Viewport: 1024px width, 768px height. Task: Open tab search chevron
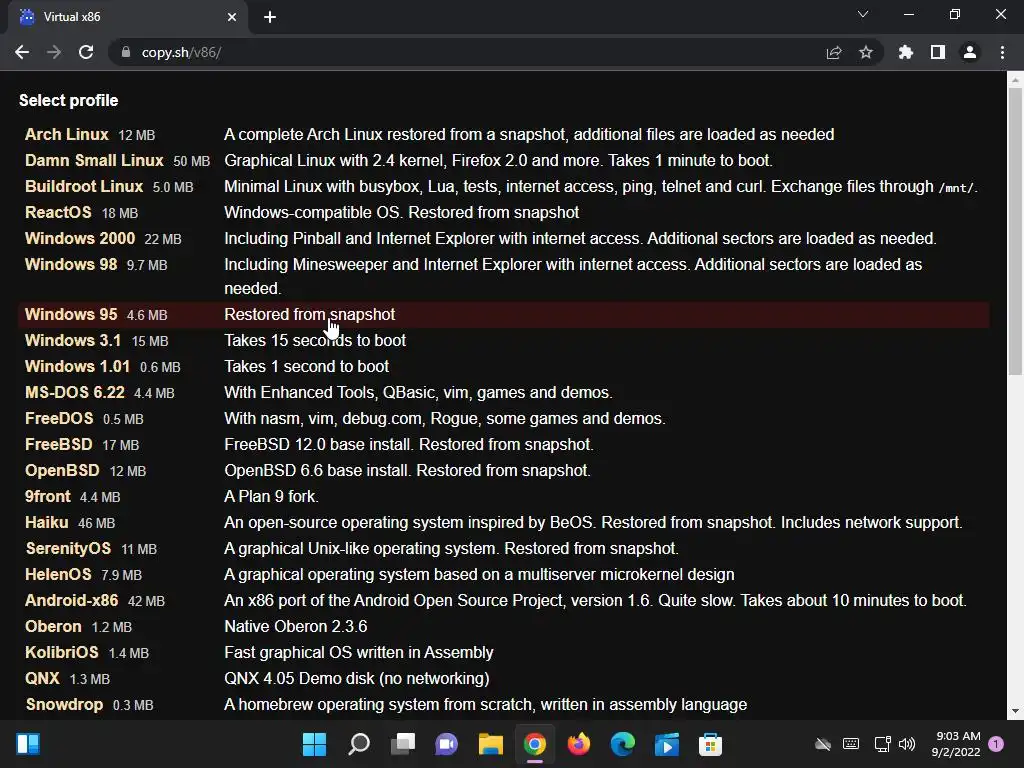pyautogui.click(x=863, y=14)
